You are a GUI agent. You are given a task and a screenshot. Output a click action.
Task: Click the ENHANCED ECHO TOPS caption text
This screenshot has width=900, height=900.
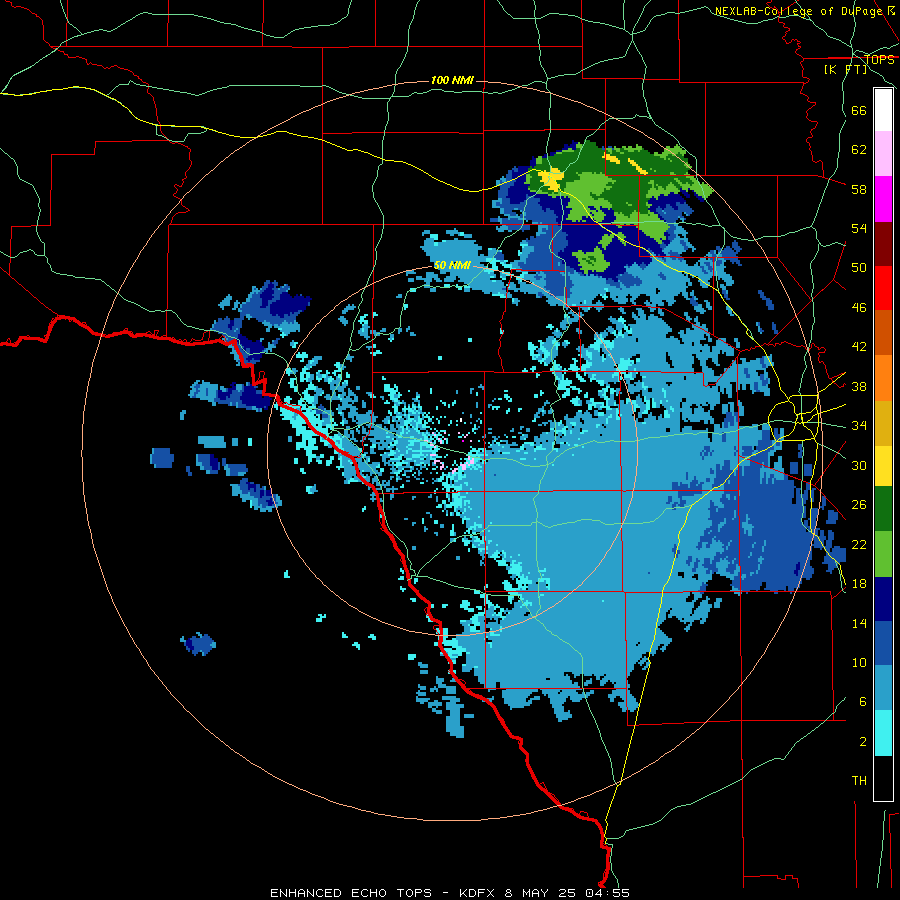(x=350, y=893)
